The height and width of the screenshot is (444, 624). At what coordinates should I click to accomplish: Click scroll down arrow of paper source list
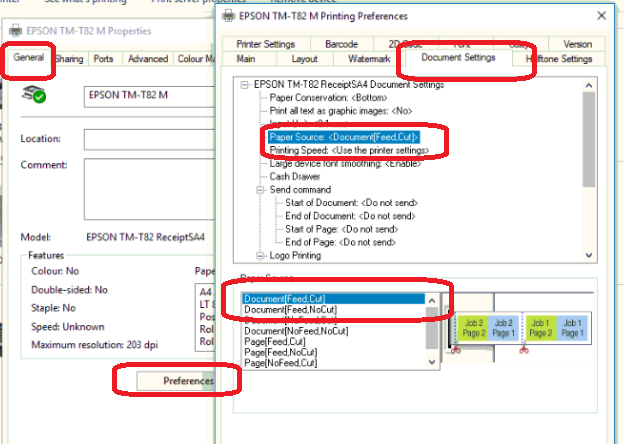click(432, 362)
